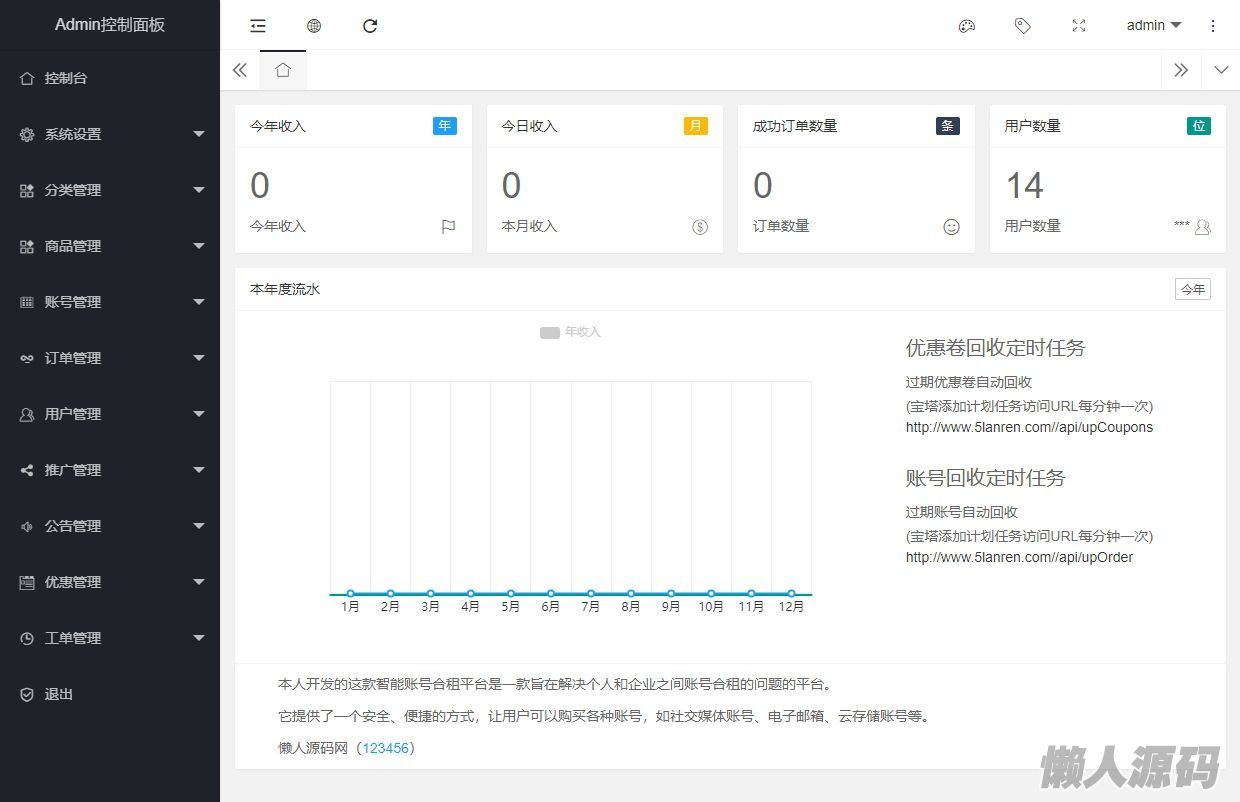The height and width of the screenshot is (802, 1240).
Task: Click the globe website icon
Action: (x=314, y=26)
